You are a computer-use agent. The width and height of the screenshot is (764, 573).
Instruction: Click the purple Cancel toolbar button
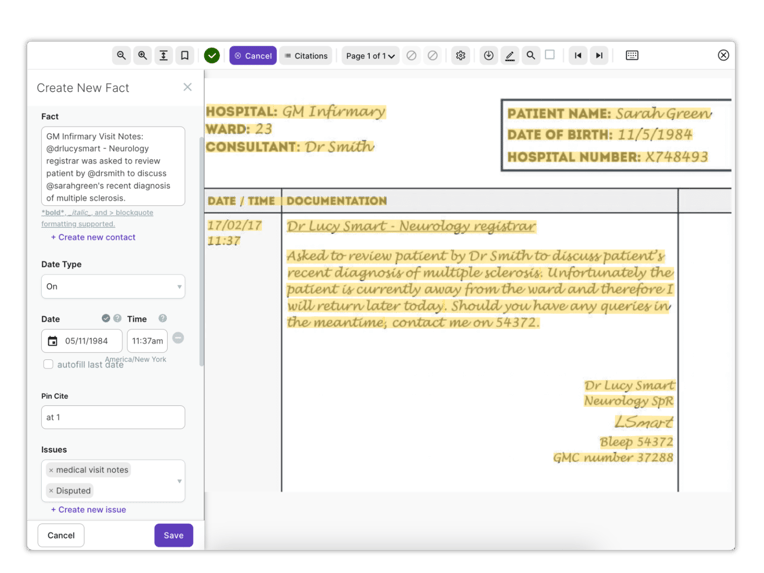click(x=253, y=56)
